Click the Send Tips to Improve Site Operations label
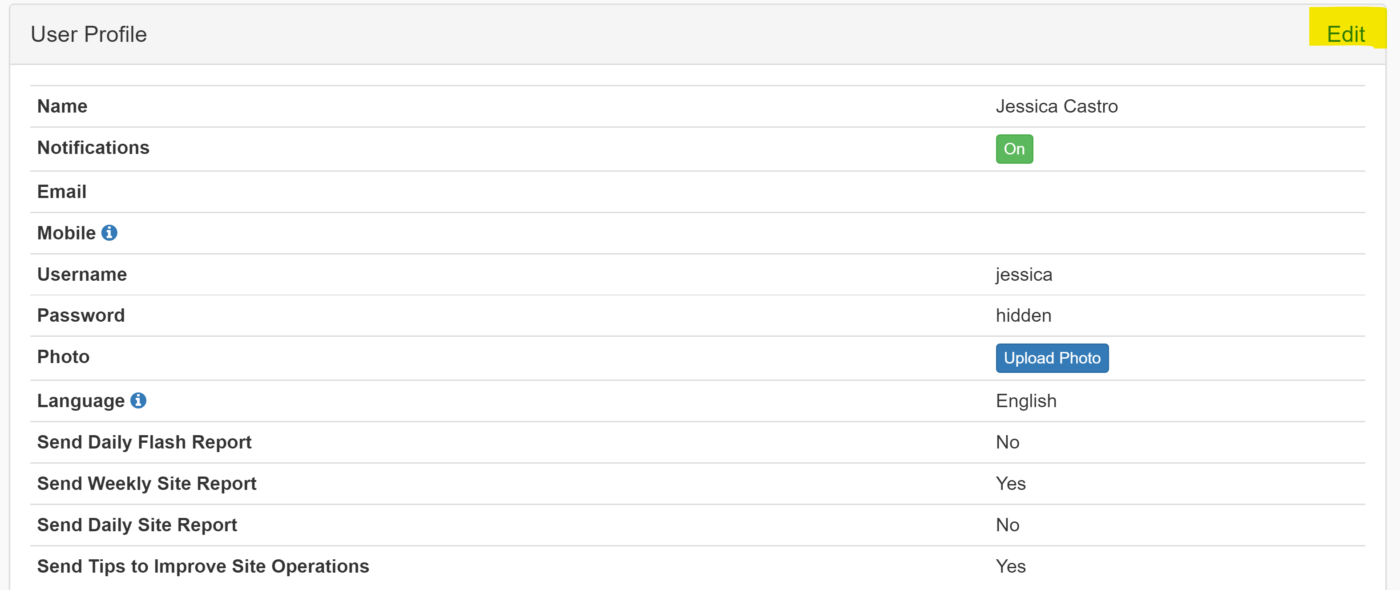The image size is (1400, 590). 203,566
